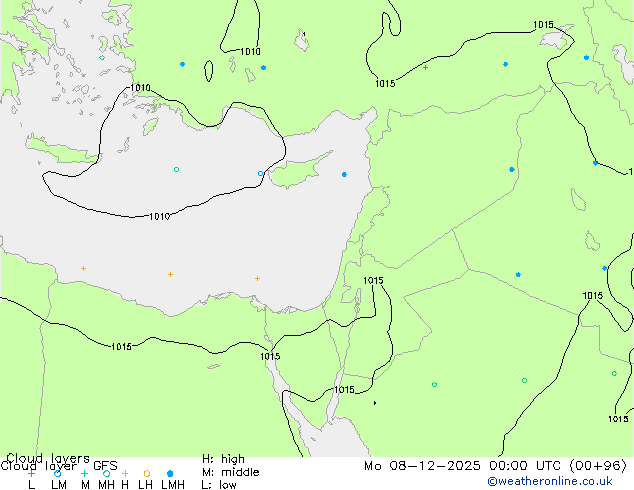
Task: Click the 1015 label near the Suez Canal
Action: click(x=270, y=356)
